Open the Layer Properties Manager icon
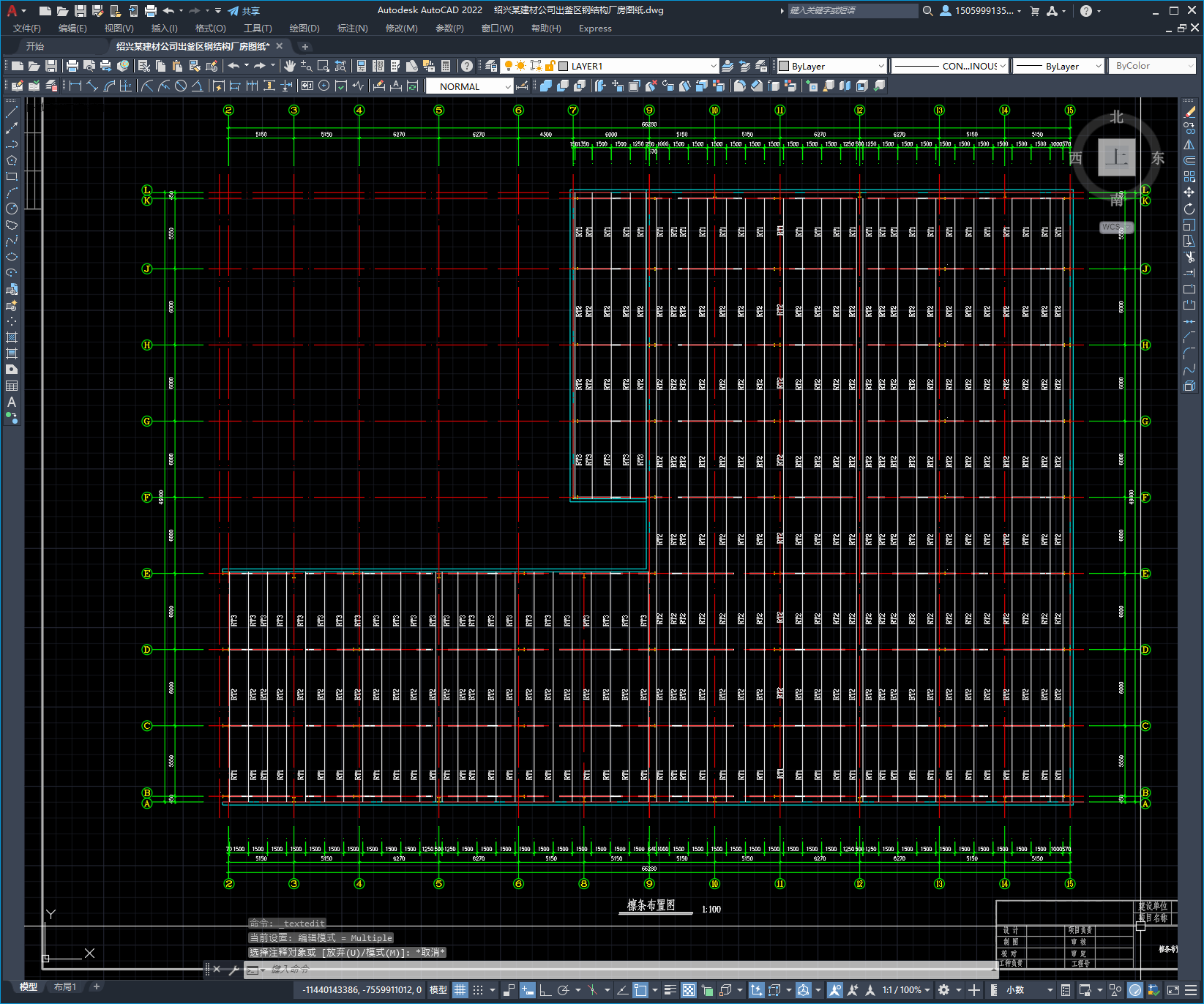Viewport: 1204px width, 1004px height. pos(491,66)
